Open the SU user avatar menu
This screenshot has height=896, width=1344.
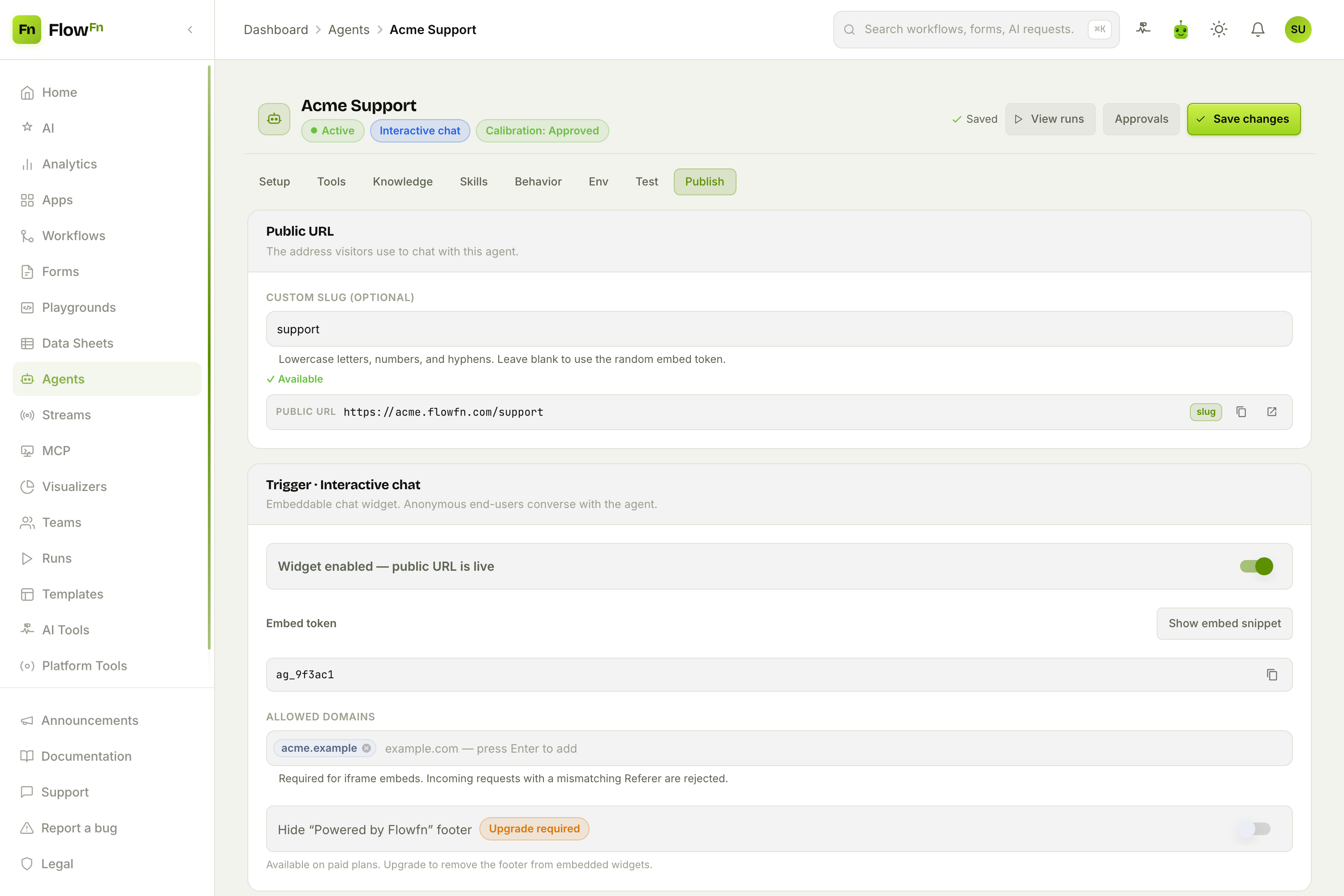(1298, 29)
